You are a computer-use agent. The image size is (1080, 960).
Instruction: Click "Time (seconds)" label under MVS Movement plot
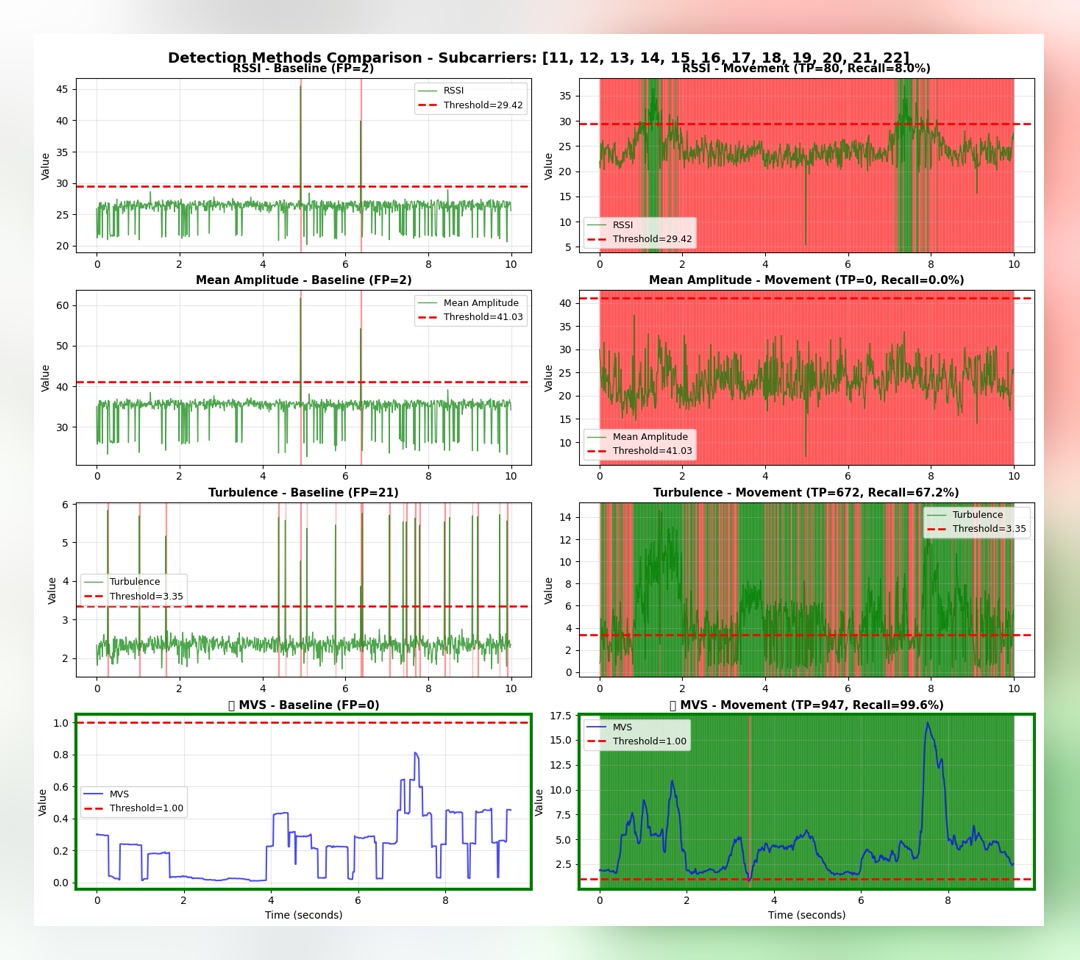(807, 915)
